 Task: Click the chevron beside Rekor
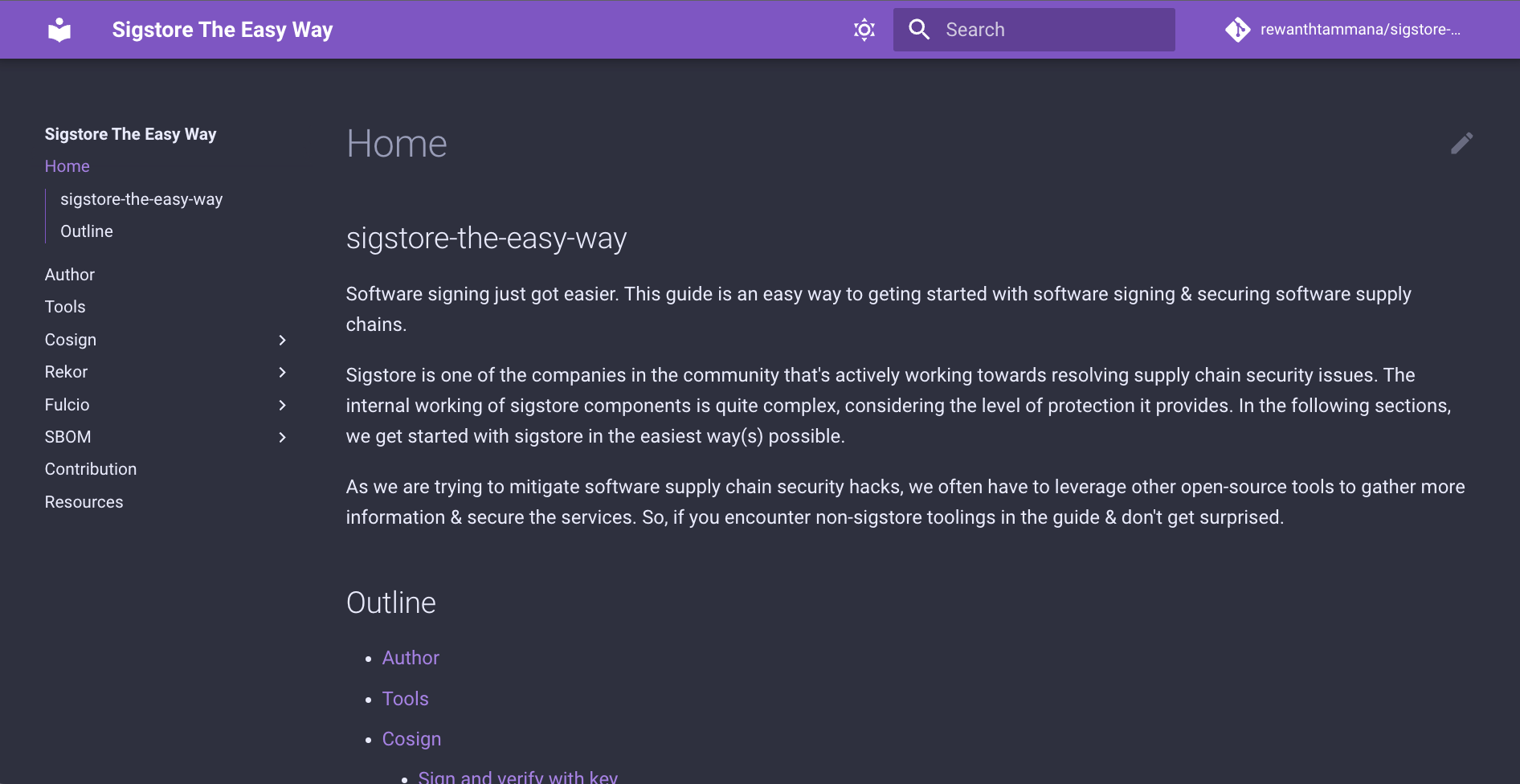pyautogui.click(x=282, y=372)
